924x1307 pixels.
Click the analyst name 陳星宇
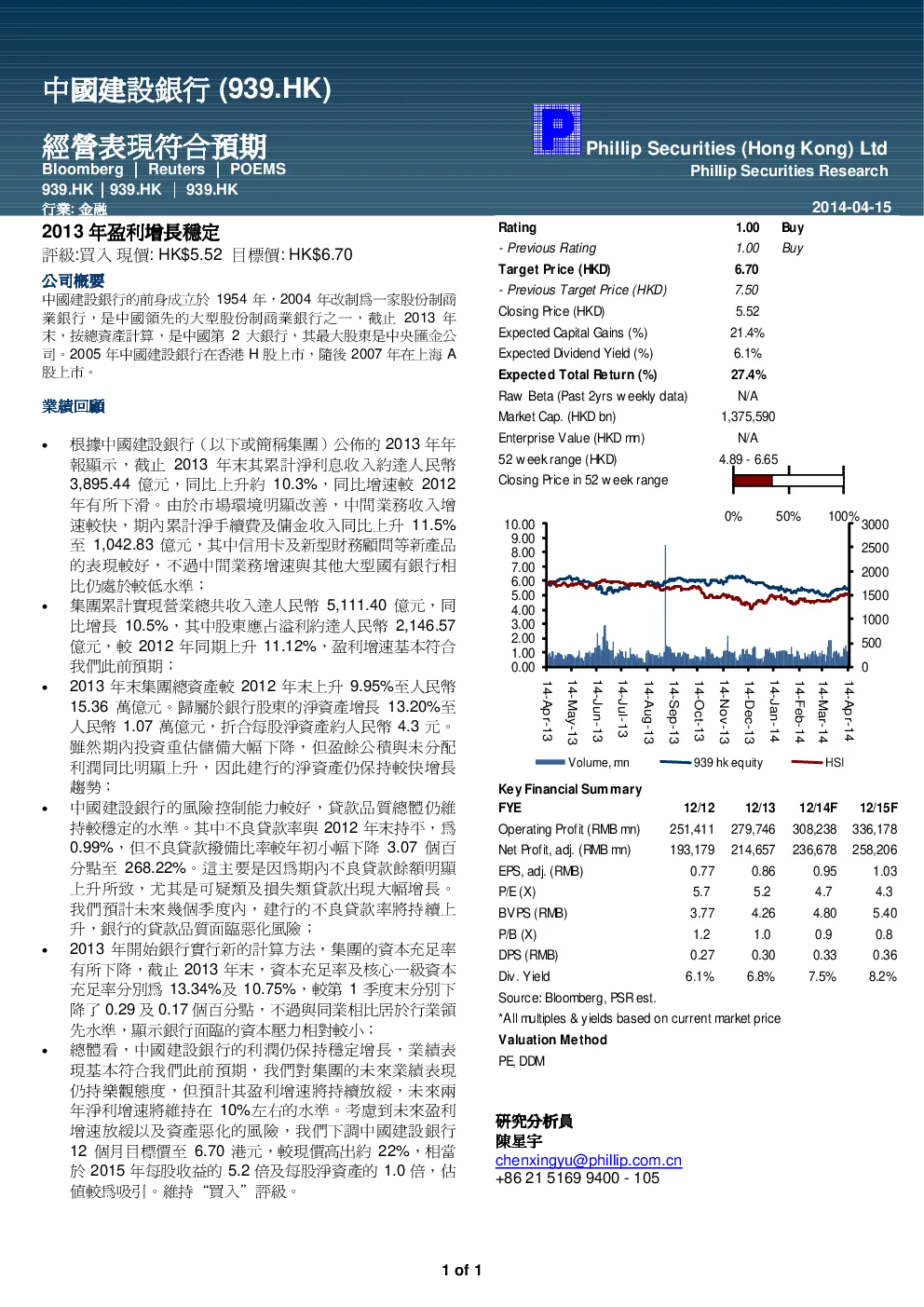pyautogui.click(x=519, y=1141)
